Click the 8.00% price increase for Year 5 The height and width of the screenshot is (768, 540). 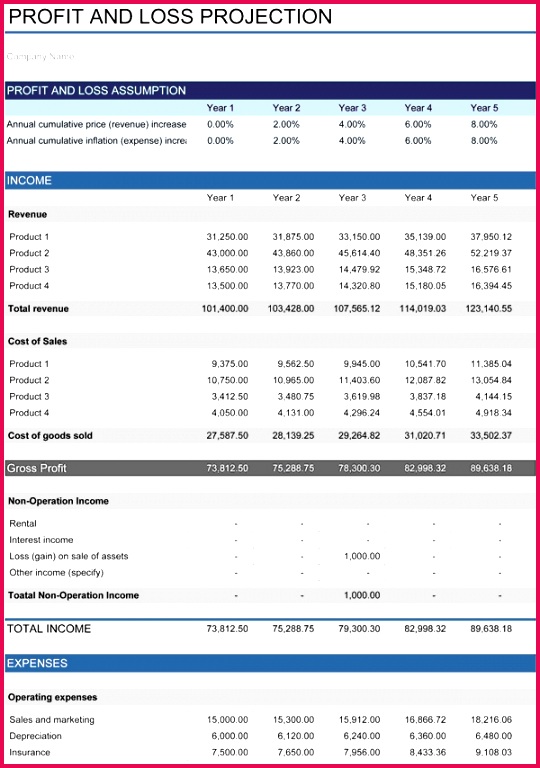click(x=484, y=124)
